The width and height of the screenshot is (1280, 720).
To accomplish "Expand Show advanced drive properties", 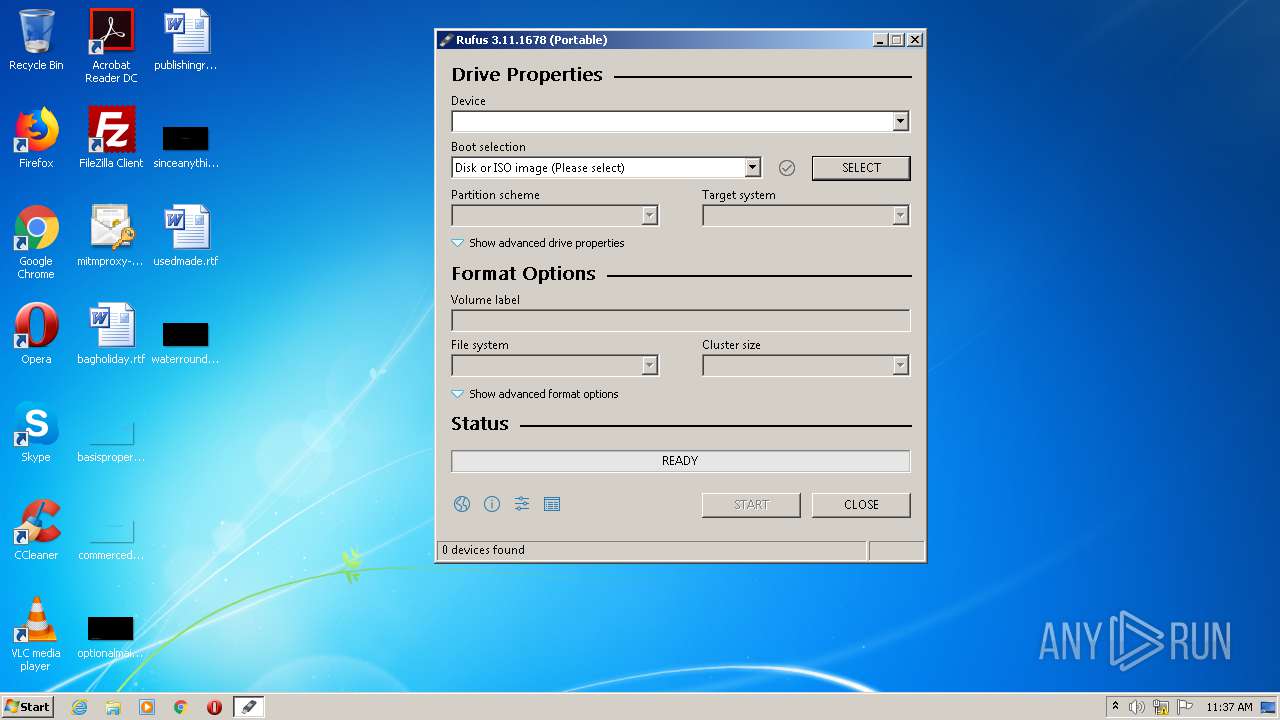I will pyautogui.click(x=538, y=243).
